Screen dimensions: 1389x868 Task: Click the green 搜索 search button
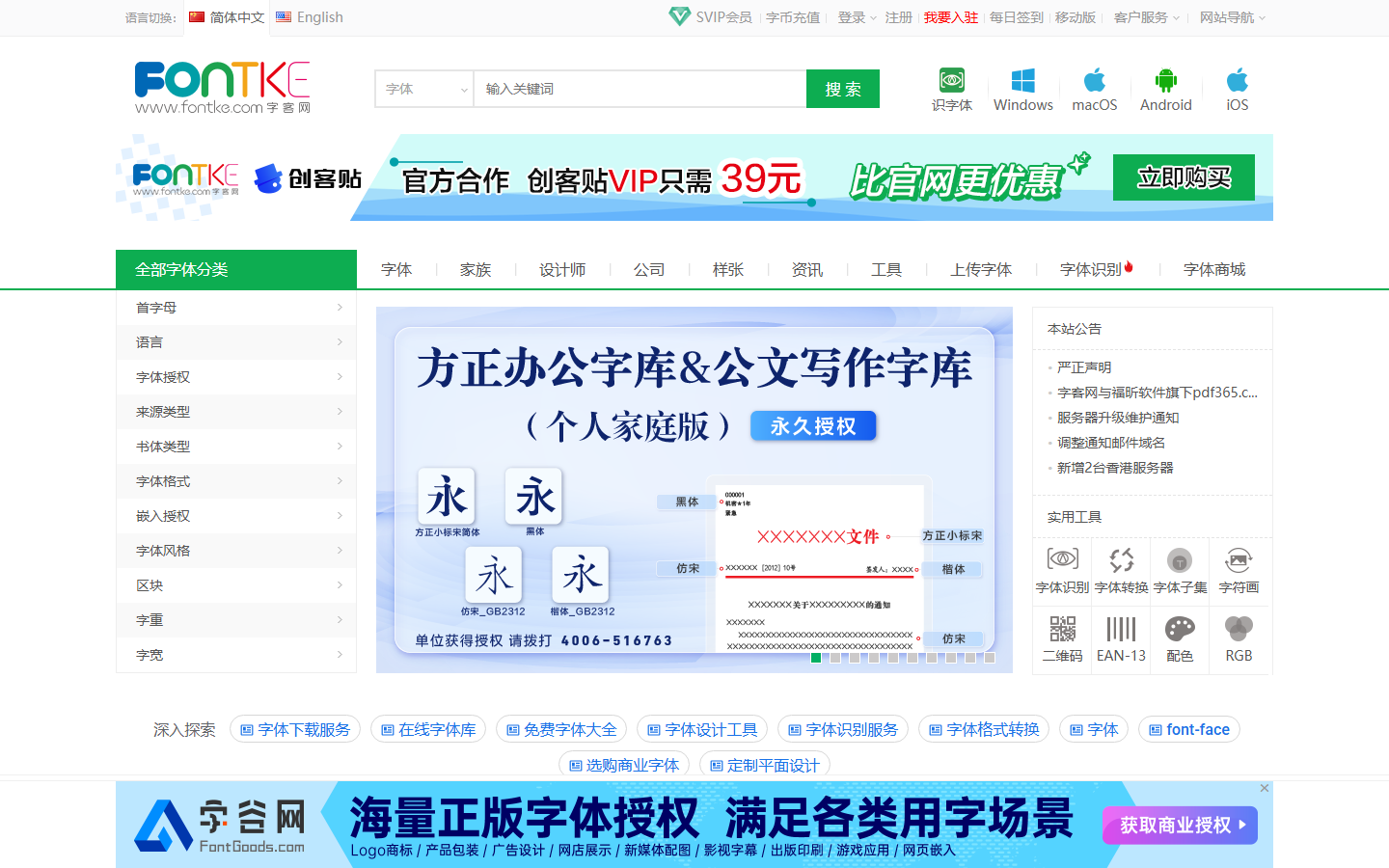pos(843,89)
